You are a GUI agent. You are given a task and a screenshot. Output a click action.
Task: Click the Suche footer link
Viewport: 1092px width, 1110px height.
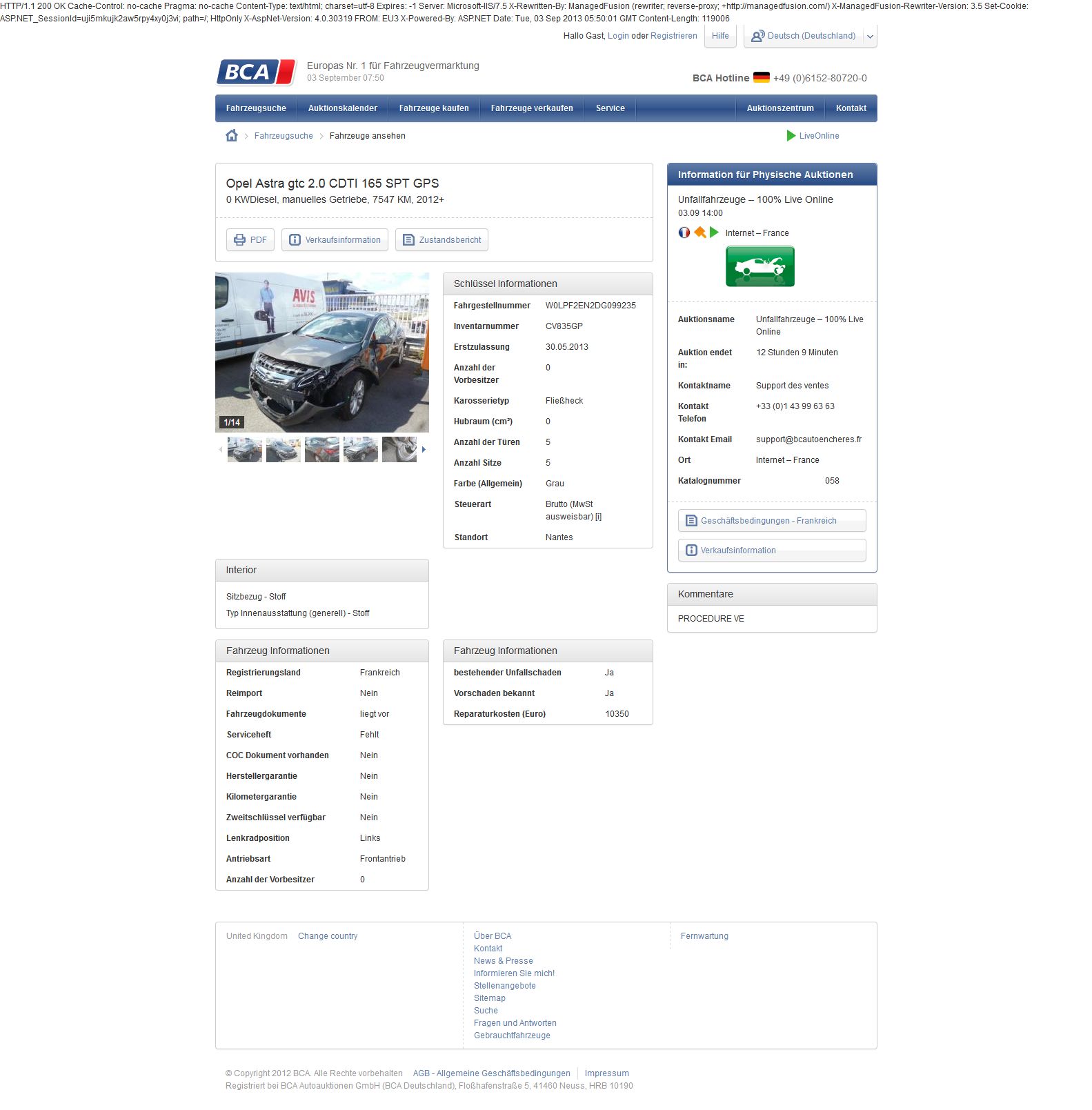tap(486, 1011)
